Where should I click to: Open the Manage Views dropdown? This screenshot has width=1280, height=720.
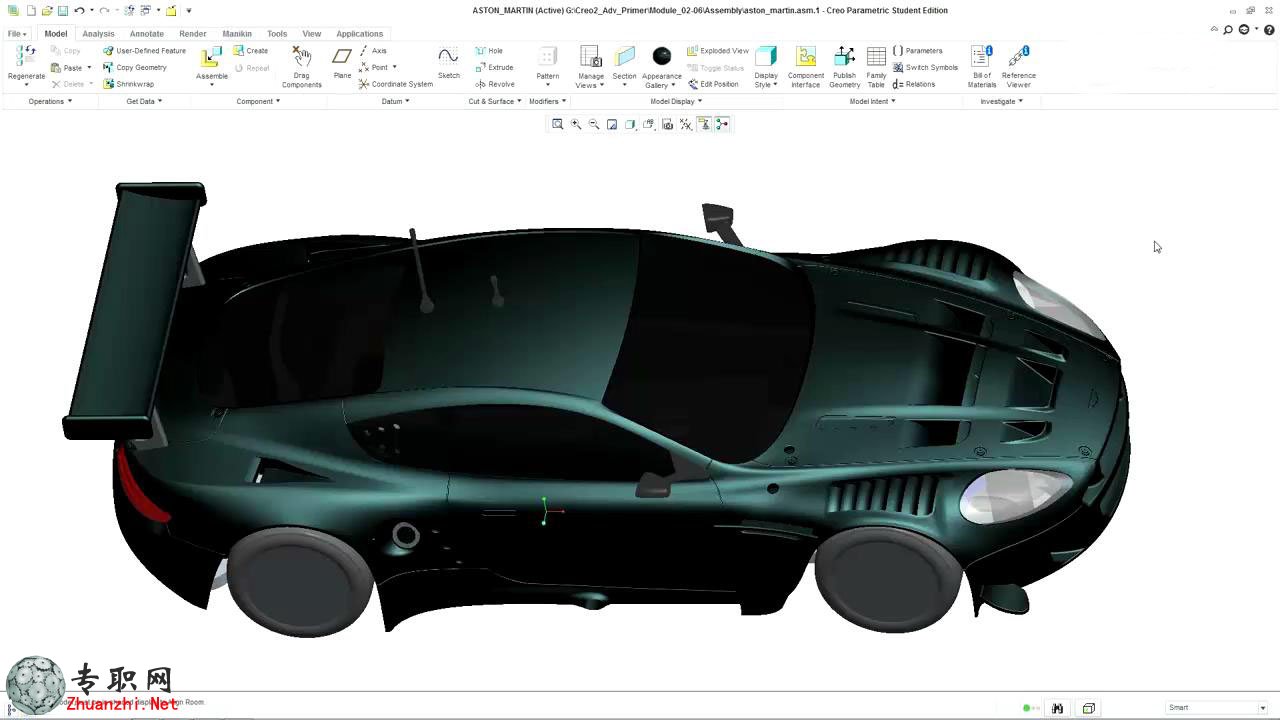[590, 80]
